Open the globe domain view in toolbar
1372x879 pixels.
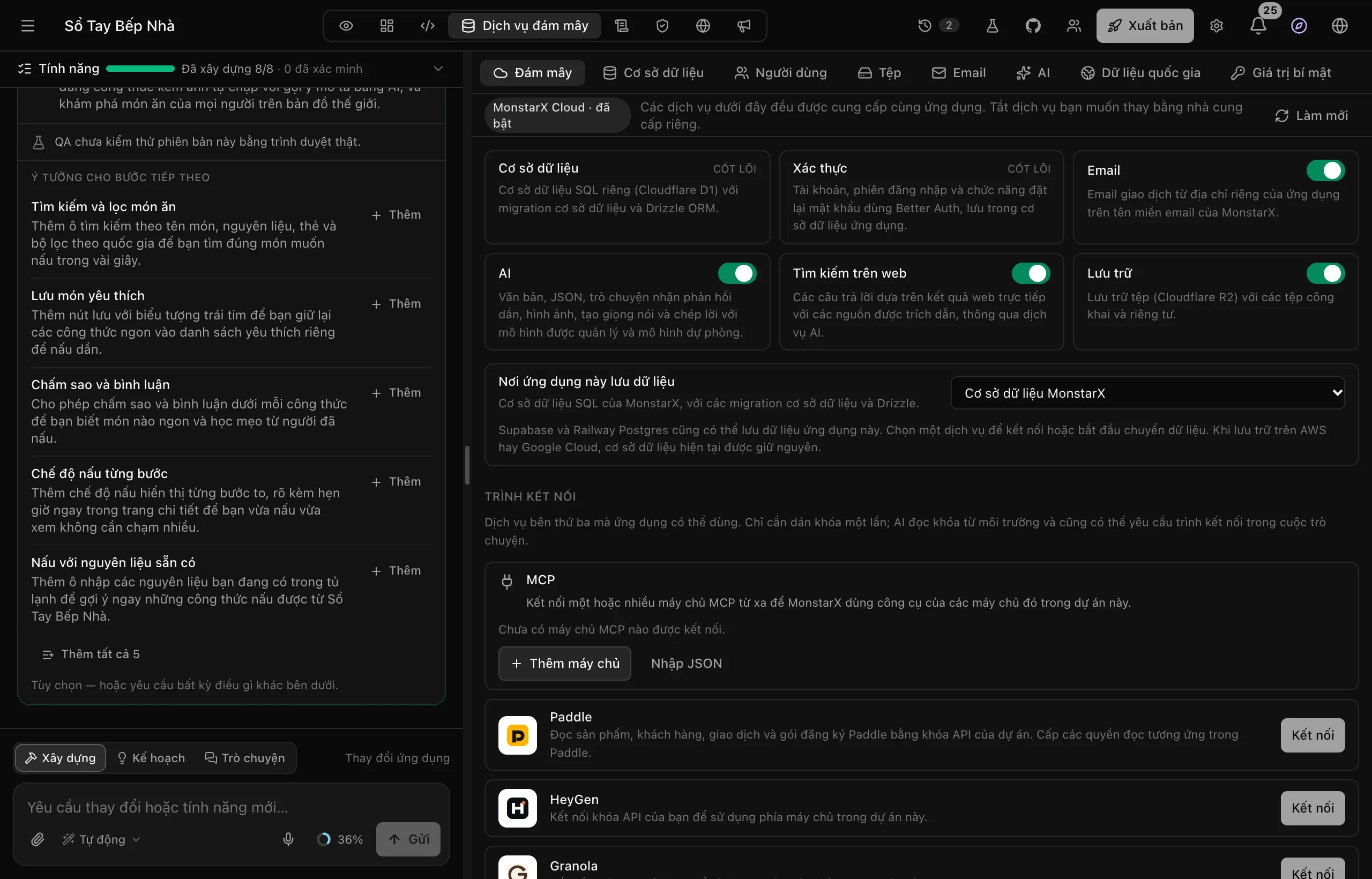point(703,26)
